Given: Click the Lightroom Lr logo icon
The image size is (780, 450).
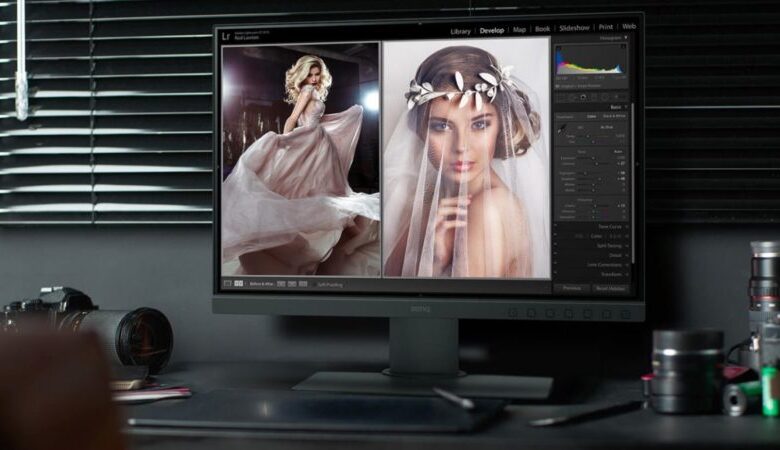Looking at the screenshot, I should (226, 36).
